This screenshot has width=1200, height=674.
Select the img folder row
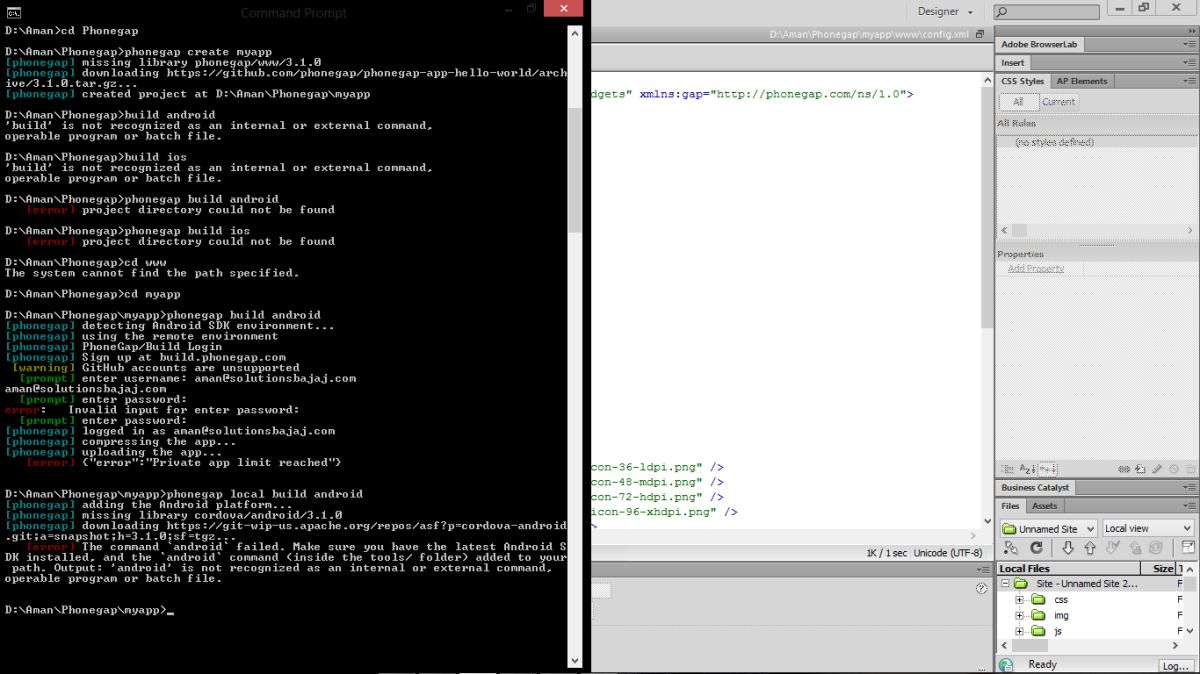tap(1090, 615)
